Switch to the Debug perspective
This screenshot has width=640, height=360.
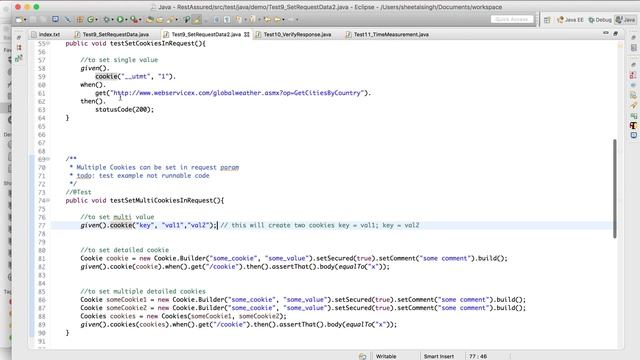tap(600, 20)
